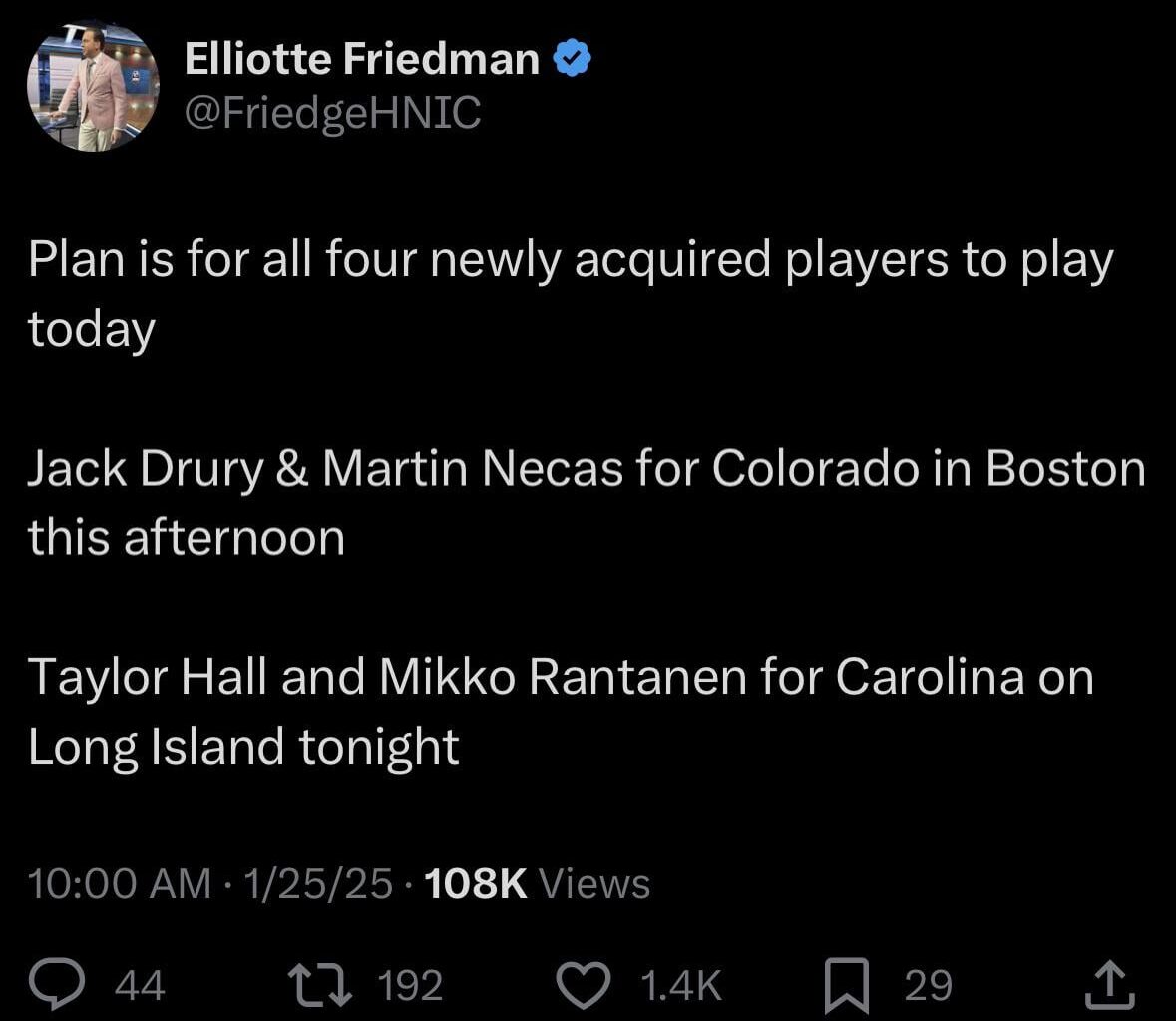The width and height of the screenshot is (1176, 1021).
Task: Open the 44 replies count
Action: point(143,985)
